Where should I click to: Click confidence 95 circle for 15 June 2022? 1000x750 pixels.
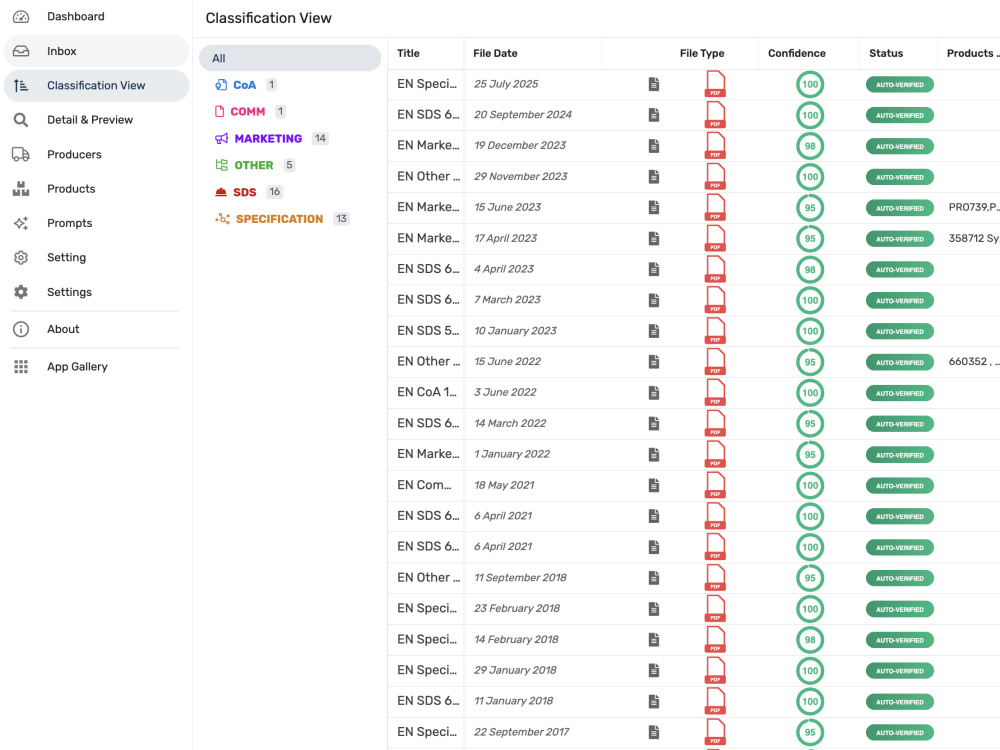tap(810, 362)
